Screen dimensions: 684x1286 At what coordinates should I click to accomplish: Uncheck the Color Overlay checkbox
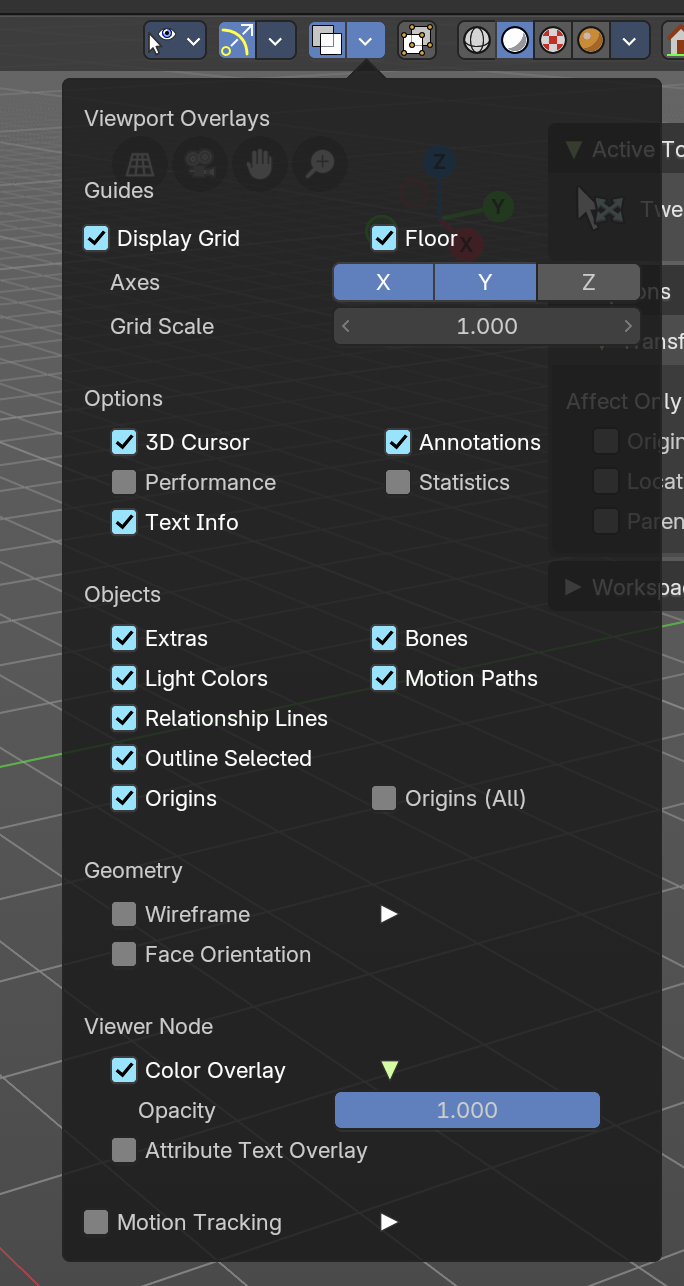pyautogui.click(x=124, y=1070)
